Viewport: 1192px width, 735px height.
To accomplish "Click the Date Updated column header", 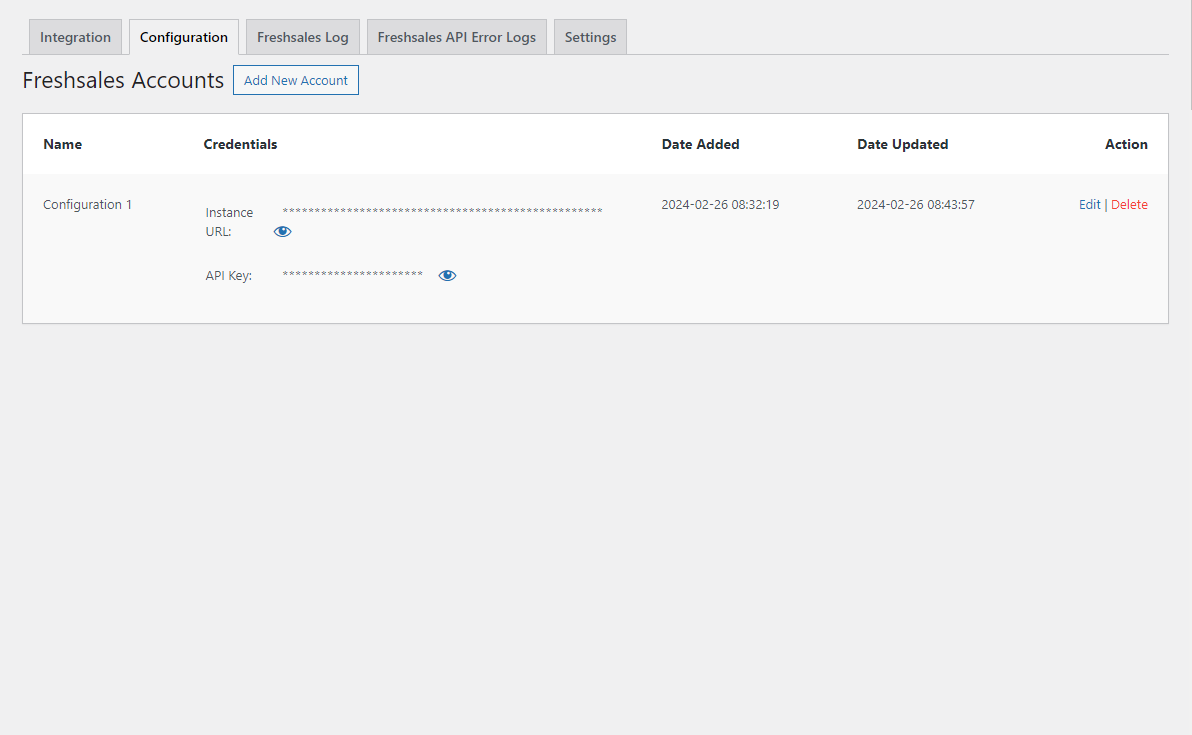I will pos(902,144).
